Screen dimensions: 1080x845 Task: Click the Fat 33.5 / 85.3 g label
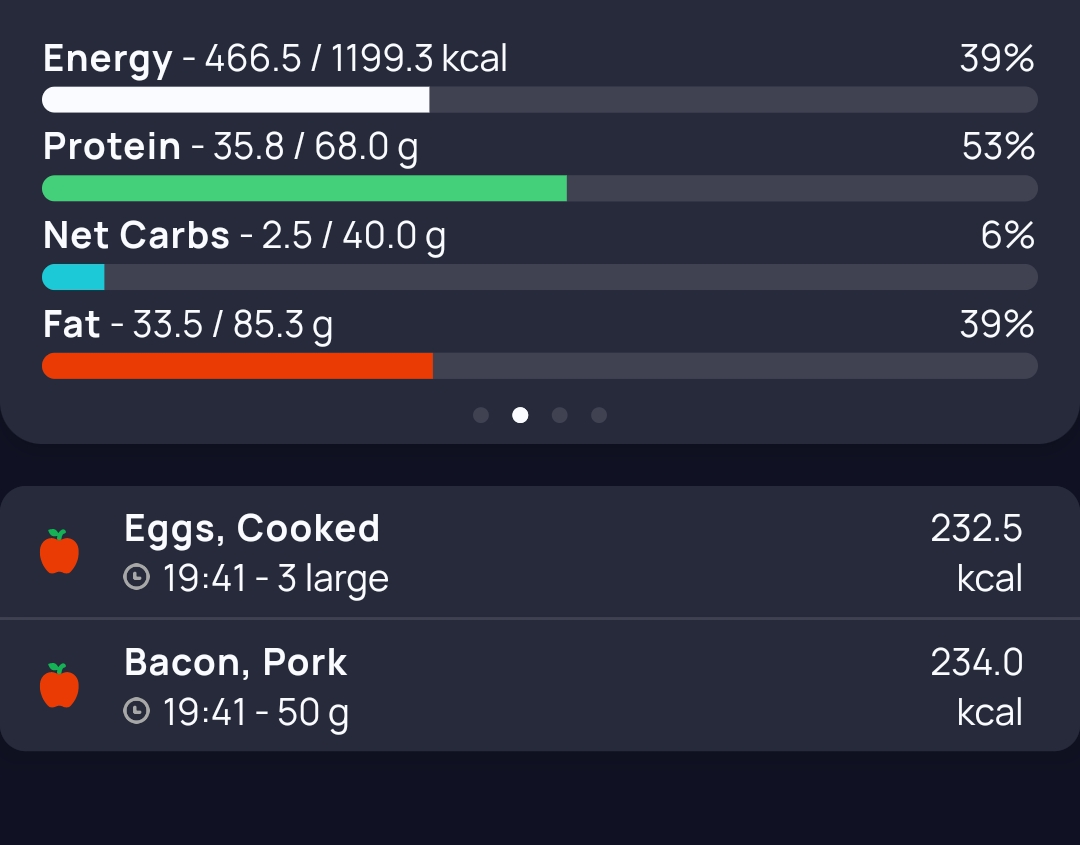click(188, 325)
